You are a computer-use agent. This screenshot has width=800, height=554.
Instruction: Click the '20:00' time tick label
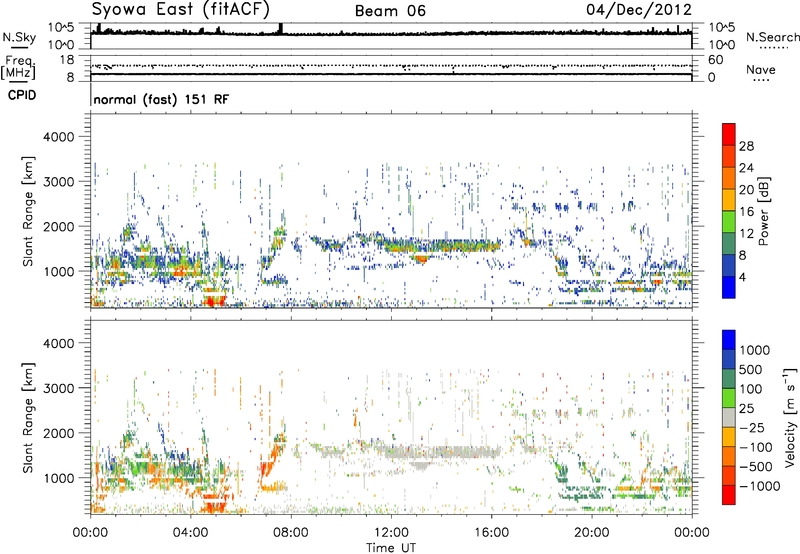[591, 533]
